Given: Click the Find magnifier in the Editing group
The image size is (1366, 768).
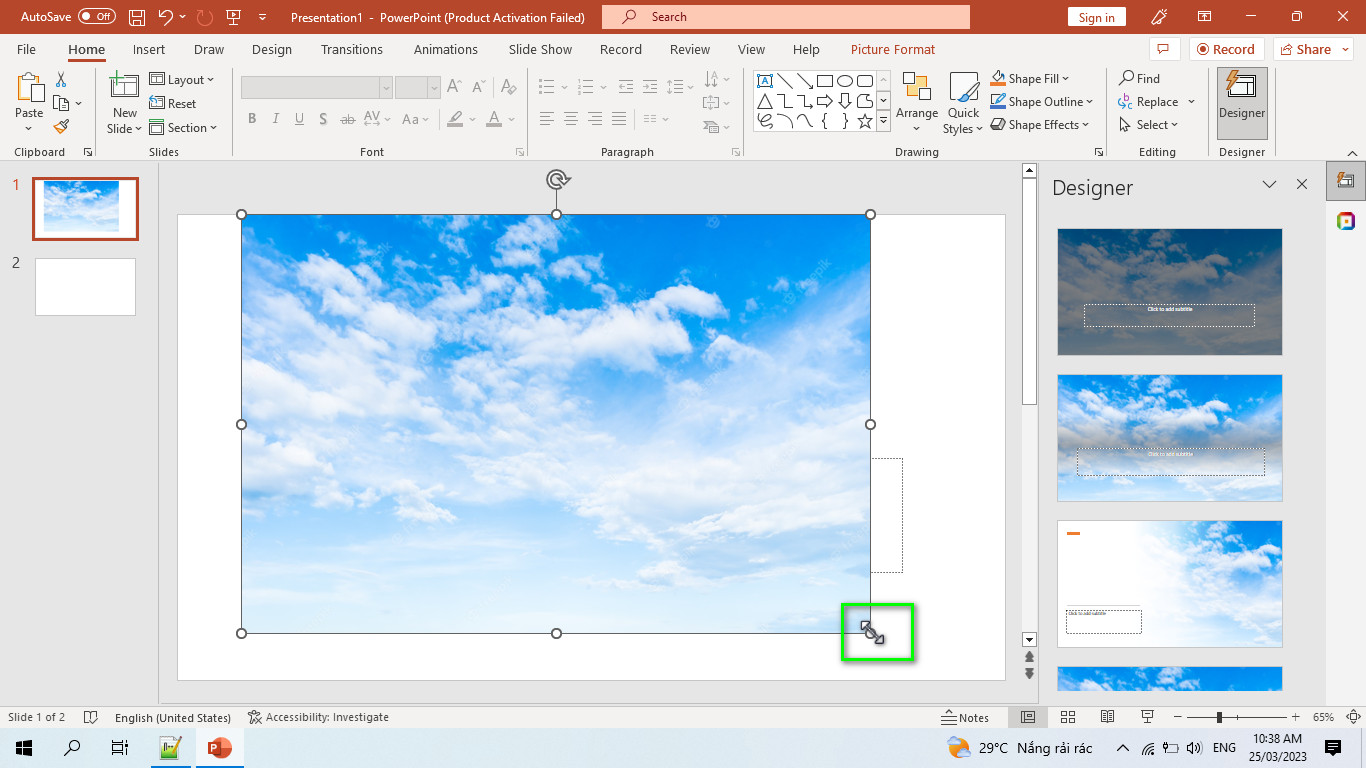Looking at the screenshot, I should pos(1140,79).
